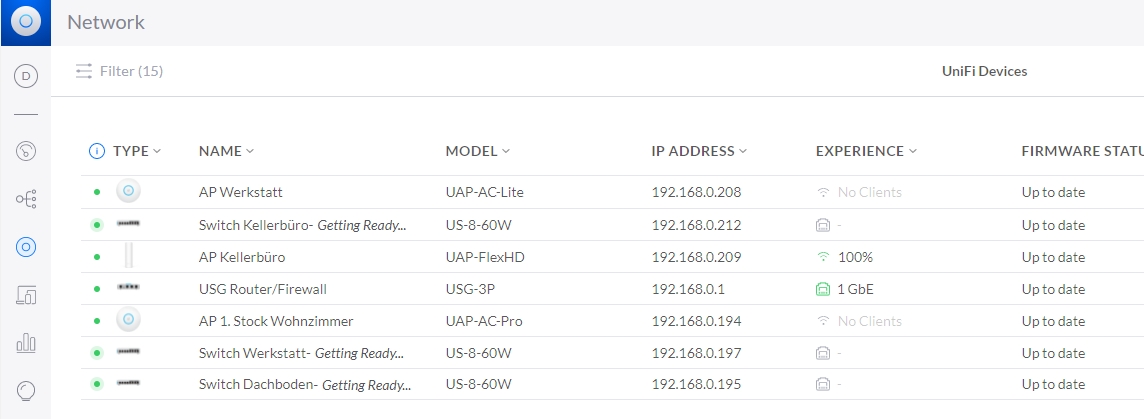Open the Topology sidebar icon
The width and height of the screenshot is (1144, 419).
[x=26, y=199]
